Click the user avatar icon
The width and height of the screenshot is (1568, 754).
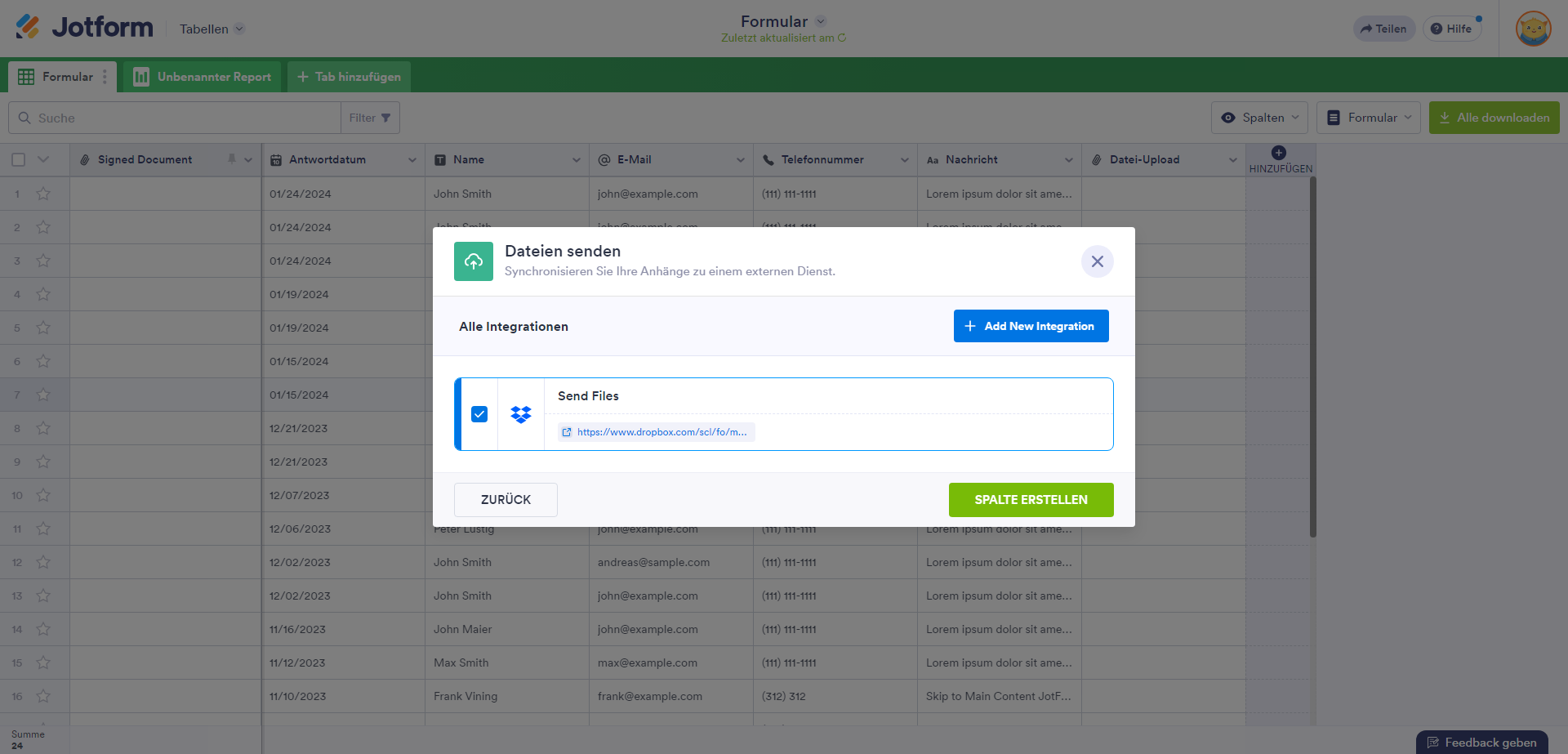(1533, 29)
